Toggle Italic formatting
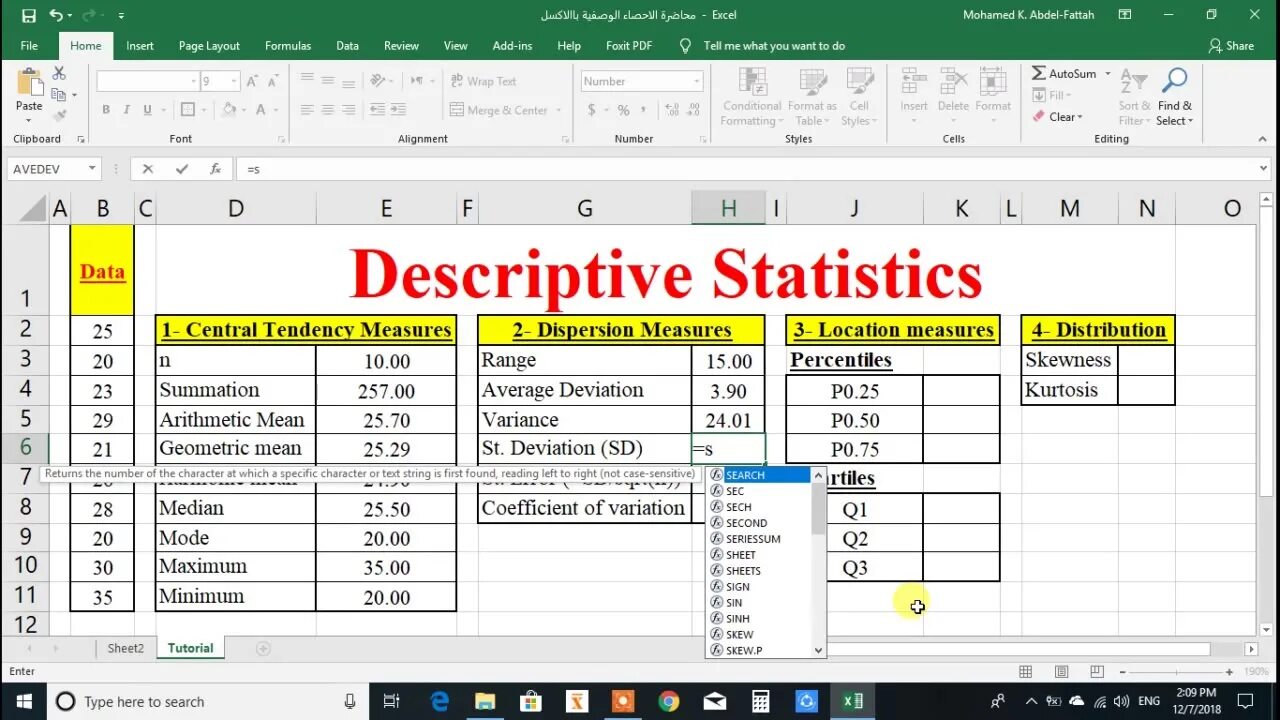Viewport: 1280px width, 720px height. pyautogui.click(x=127, y=110)
